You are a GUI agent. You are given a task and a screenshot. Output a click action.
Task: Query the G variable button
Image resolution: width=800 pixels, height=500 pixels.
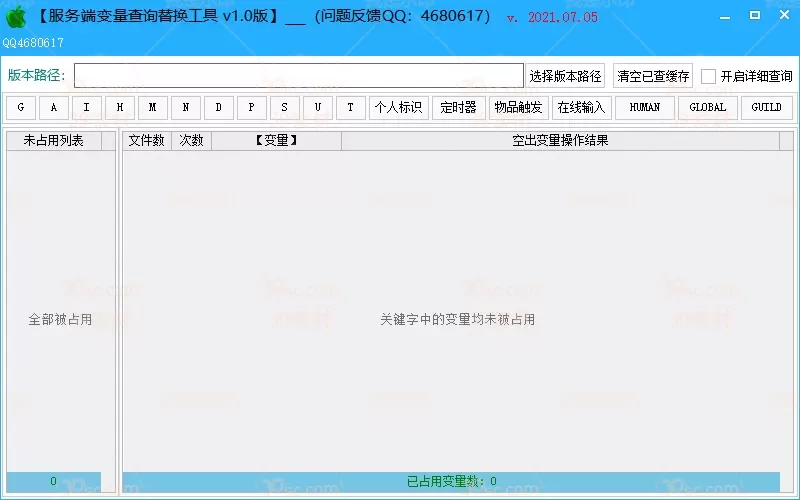click(x=21, y=108)
